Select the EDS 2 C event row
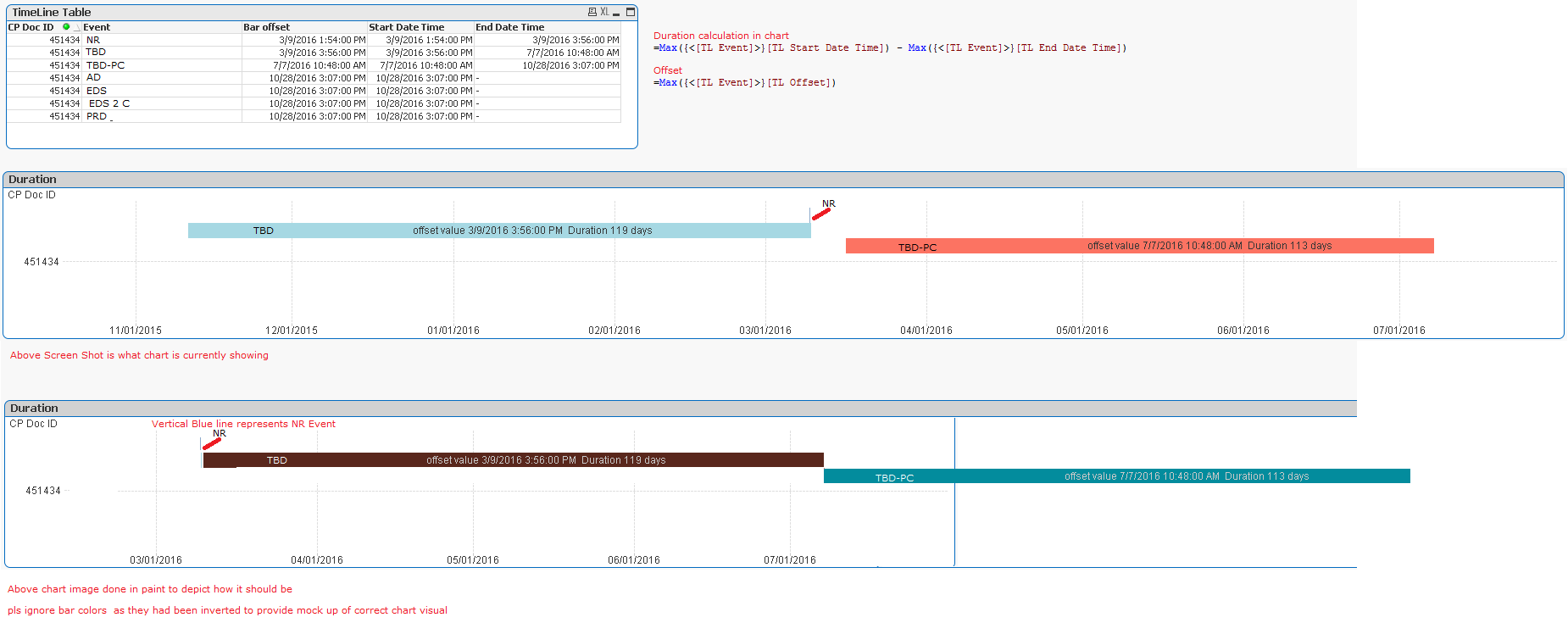 tap(108, 103)
